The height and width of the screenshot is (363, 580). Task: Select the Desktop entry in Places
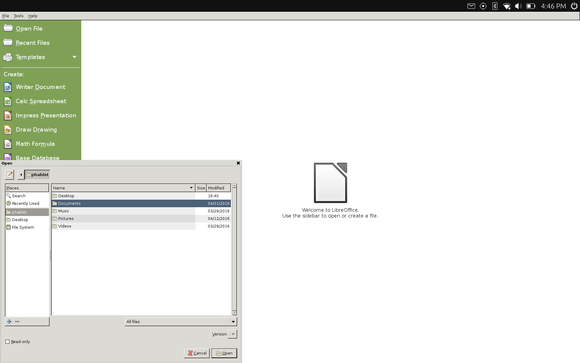pyautogui.click(x=27, y=220)
